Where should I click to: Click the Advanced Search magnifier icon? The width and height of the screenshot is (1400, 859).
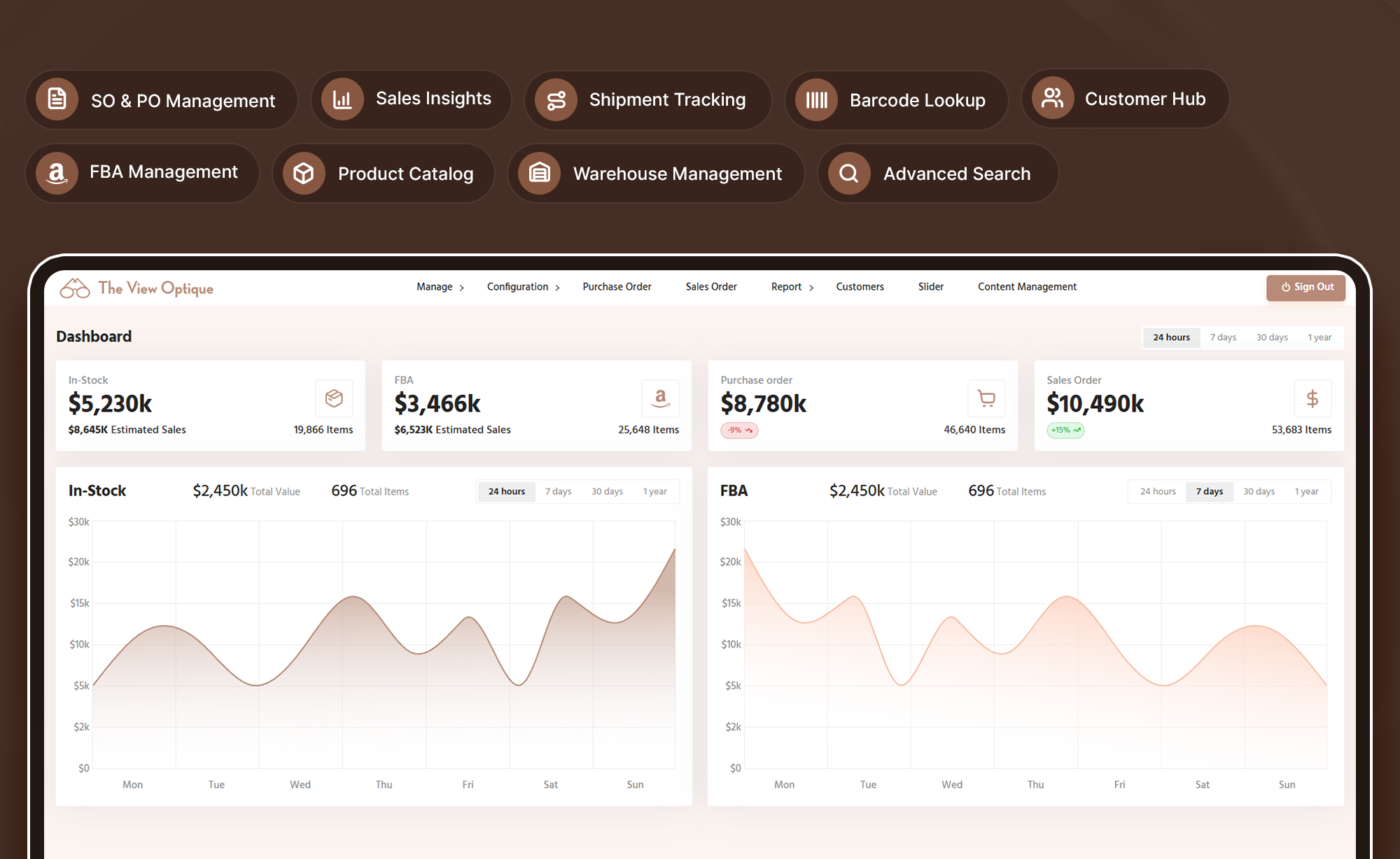pyautogui.click(x=848, y=173)
